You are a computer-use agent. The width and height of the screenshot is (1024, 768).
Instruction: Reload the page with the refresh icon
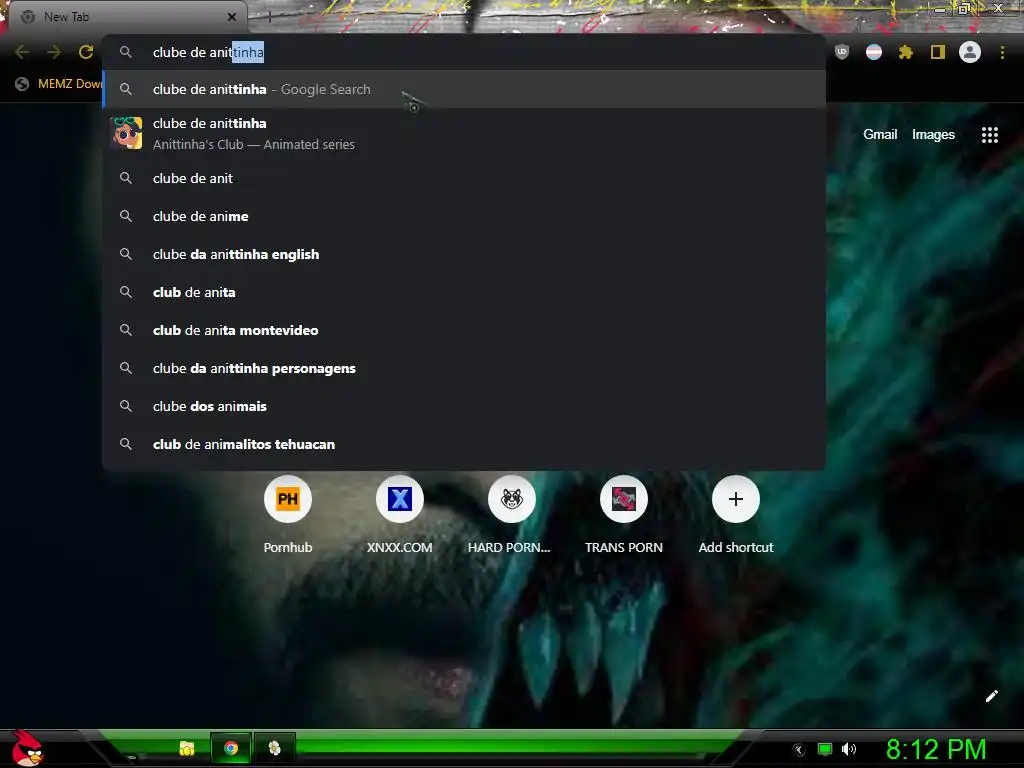[x=86, y=52]
